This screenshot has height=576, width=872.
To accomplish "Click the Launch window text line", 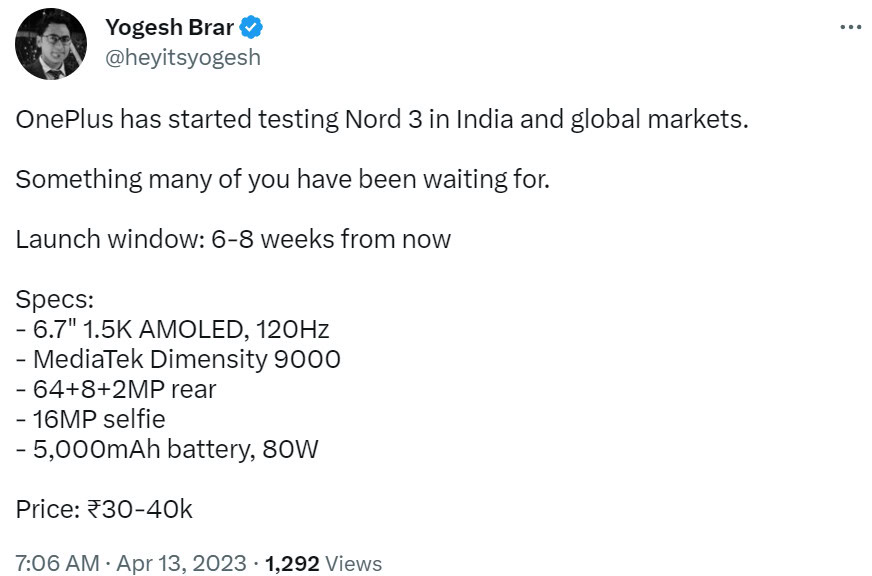I will point(233,240).
